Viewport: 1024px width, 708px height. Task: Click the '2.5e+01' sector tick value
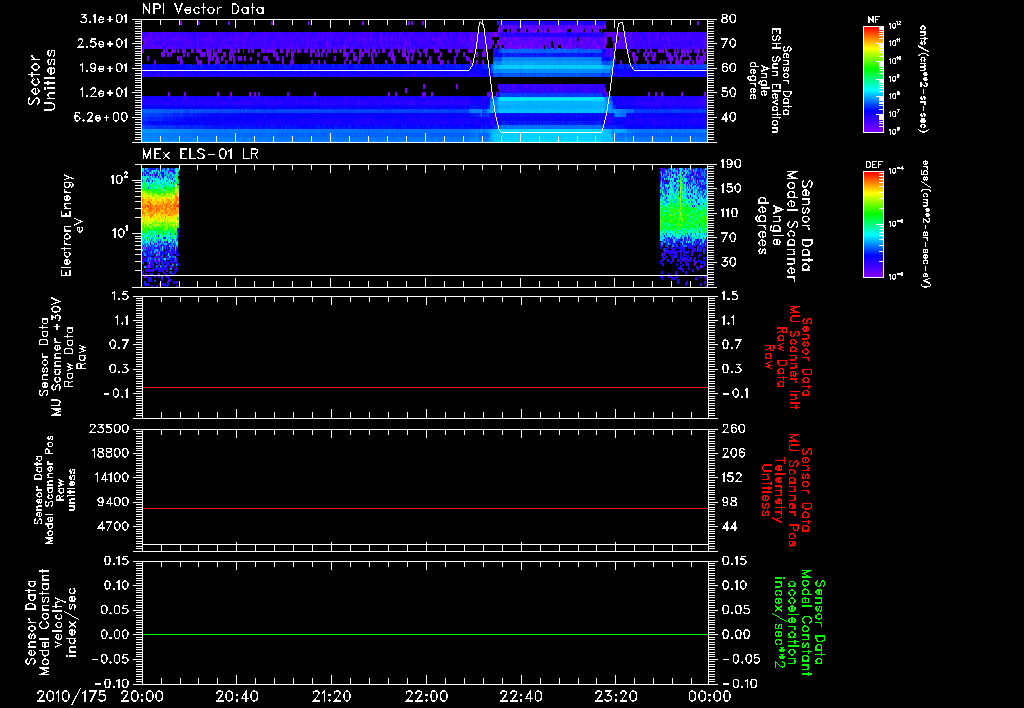(x=104, y=43)
